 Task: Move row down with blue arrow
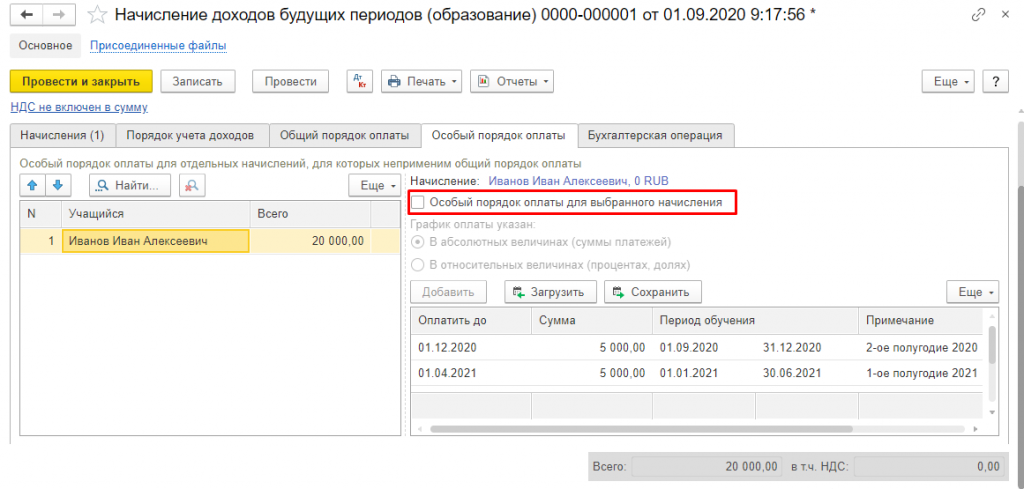coord(58,185)
